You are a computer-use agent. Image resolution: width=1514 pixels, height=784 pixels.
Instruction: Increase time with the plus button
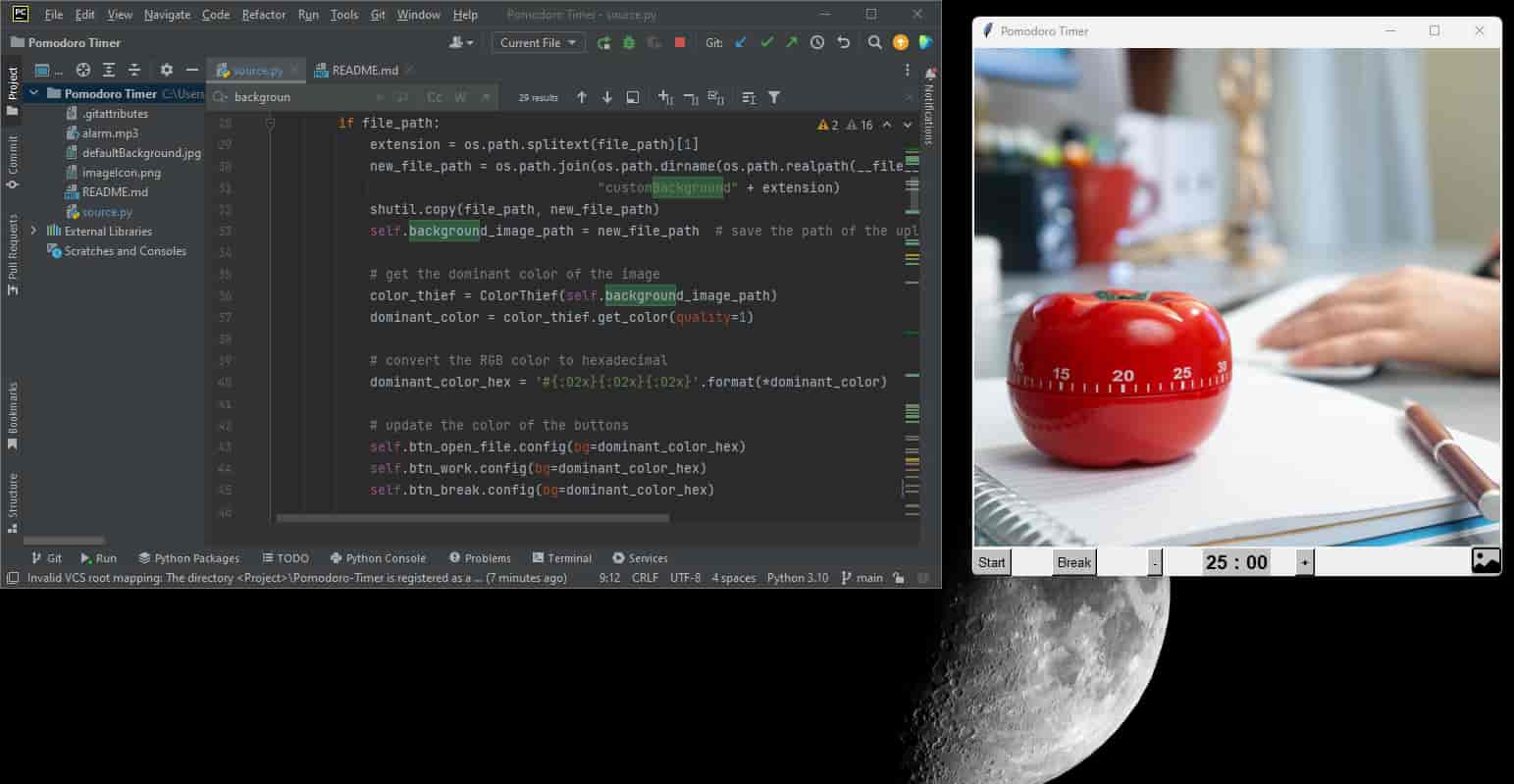(1304, 562)
